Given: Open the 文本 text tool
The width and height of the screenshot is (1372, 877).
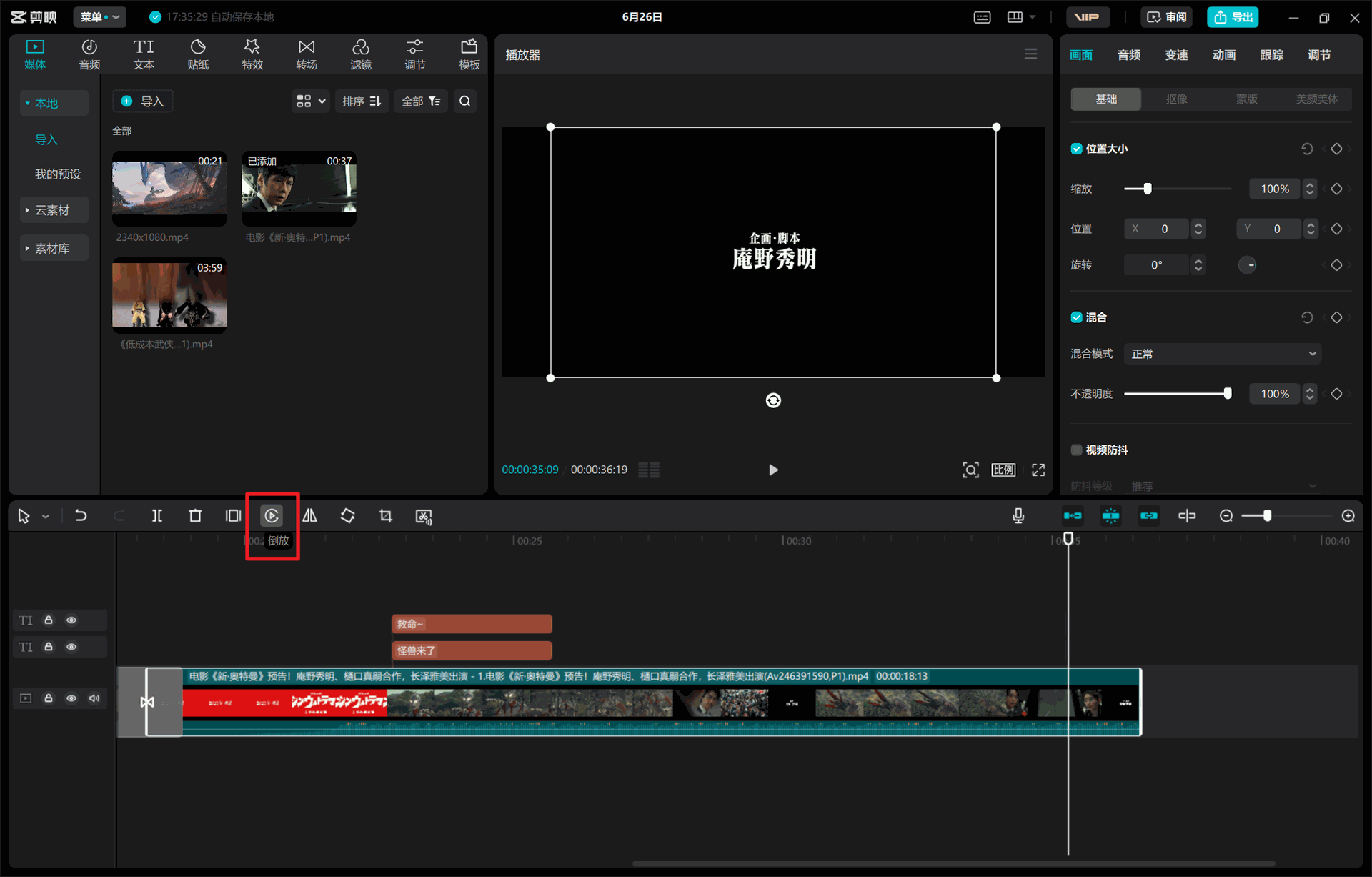Looking at the screenshot, I should click(144, 55).
